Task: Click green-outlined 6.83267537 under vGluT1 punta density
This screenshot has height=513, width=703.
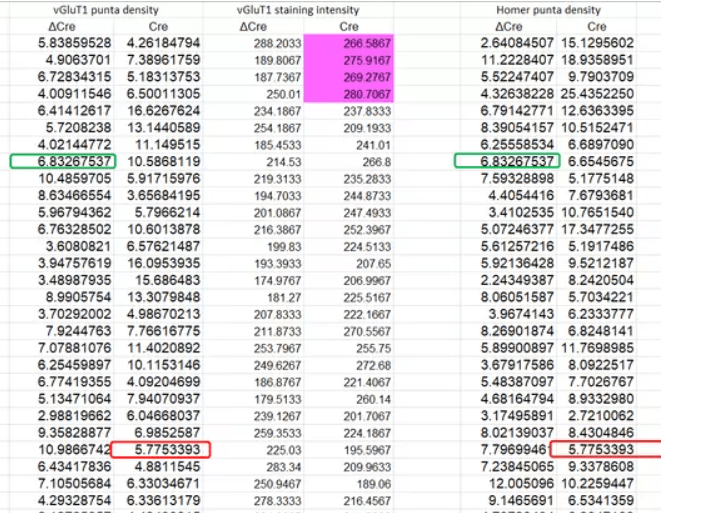Action: [x=63, y=161]
